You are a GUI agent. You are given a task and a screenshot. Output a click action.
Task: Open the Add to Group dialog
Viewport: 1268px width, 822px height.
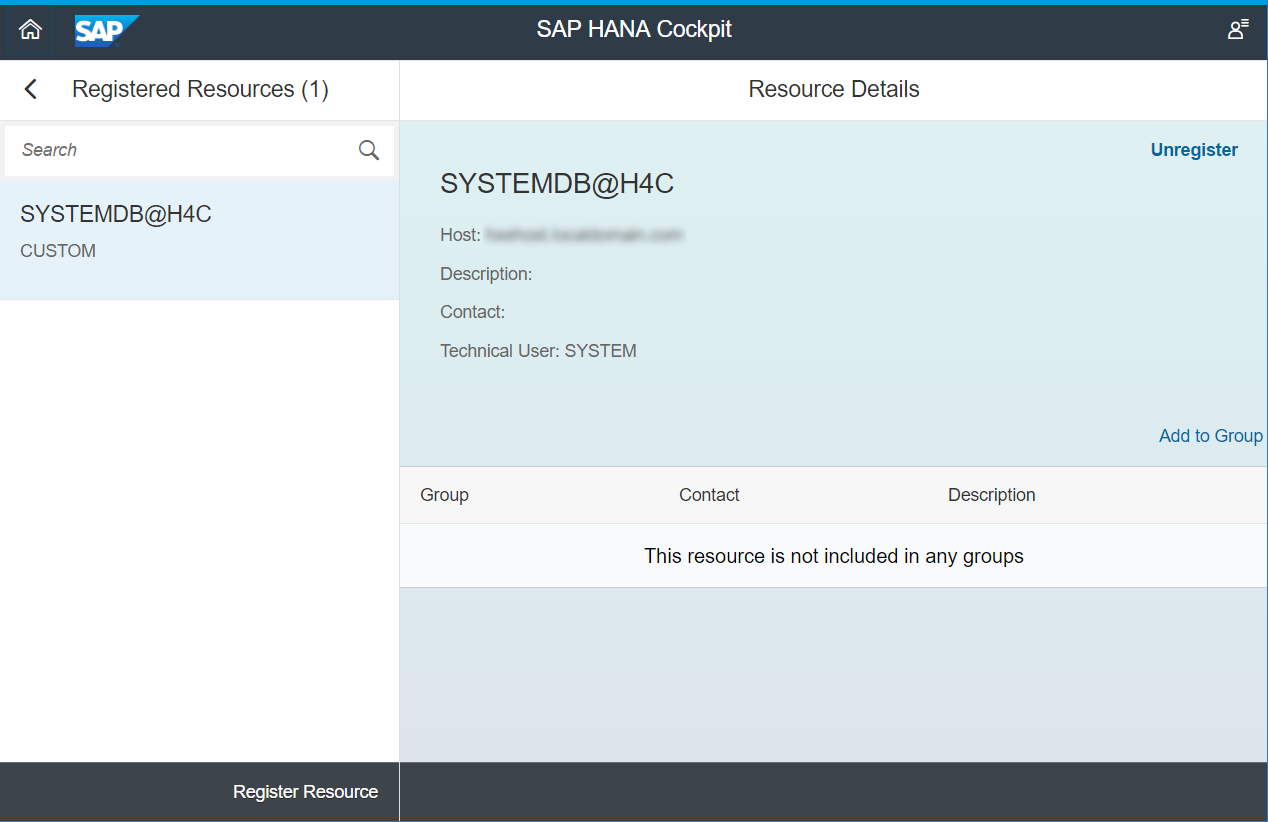[1210, 435]
